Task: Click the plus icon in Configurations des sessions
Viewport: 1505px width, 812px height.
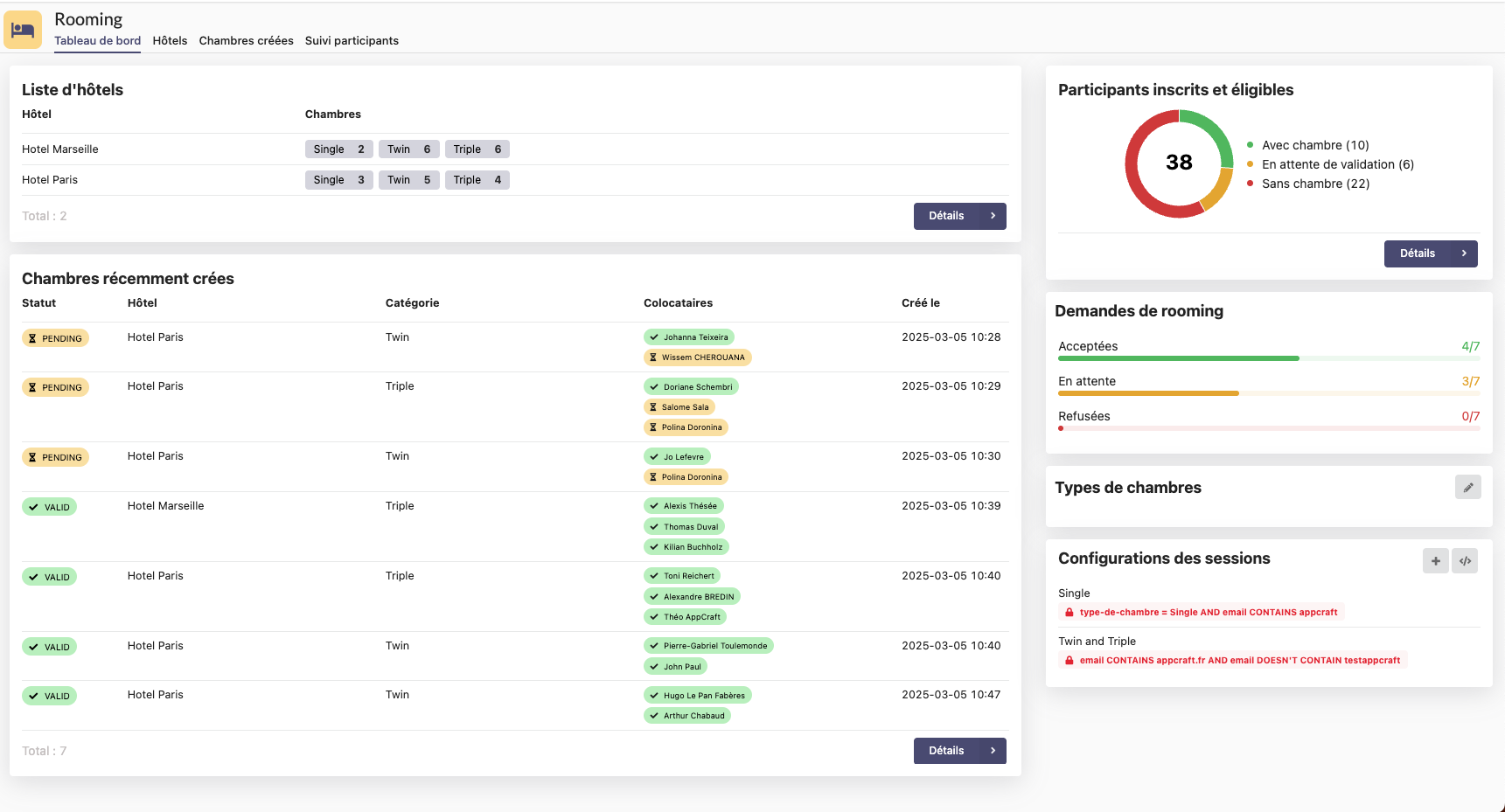Action: (1435, 561)
